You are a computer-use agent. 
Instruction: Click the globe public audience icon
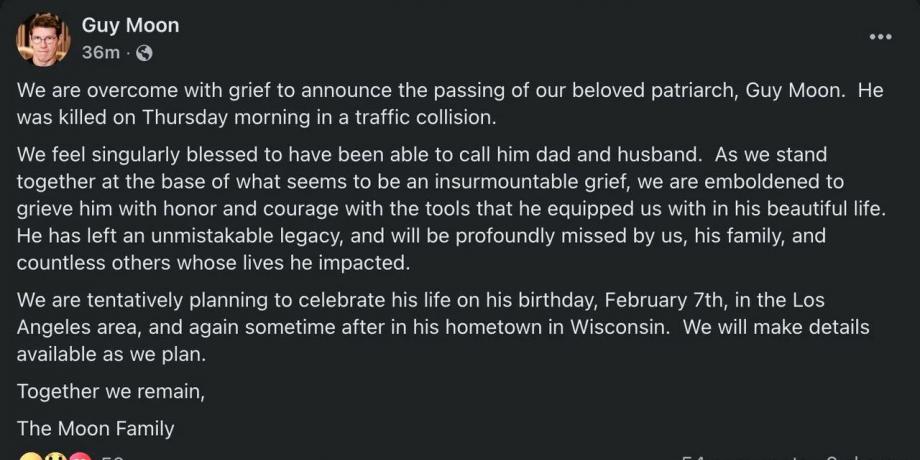(x=144, y=52)
